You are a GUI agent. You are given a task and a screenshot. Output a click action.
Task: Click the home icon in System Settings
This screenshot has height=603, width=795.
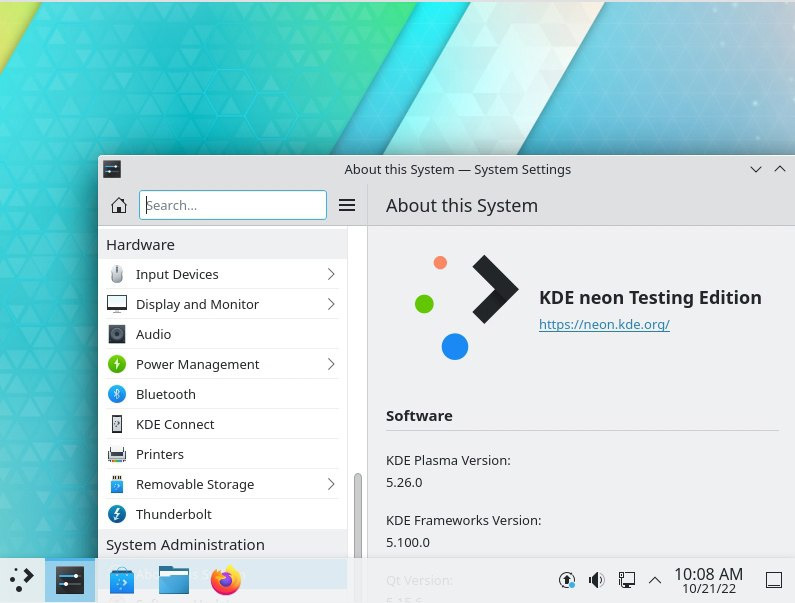point(119,206)
